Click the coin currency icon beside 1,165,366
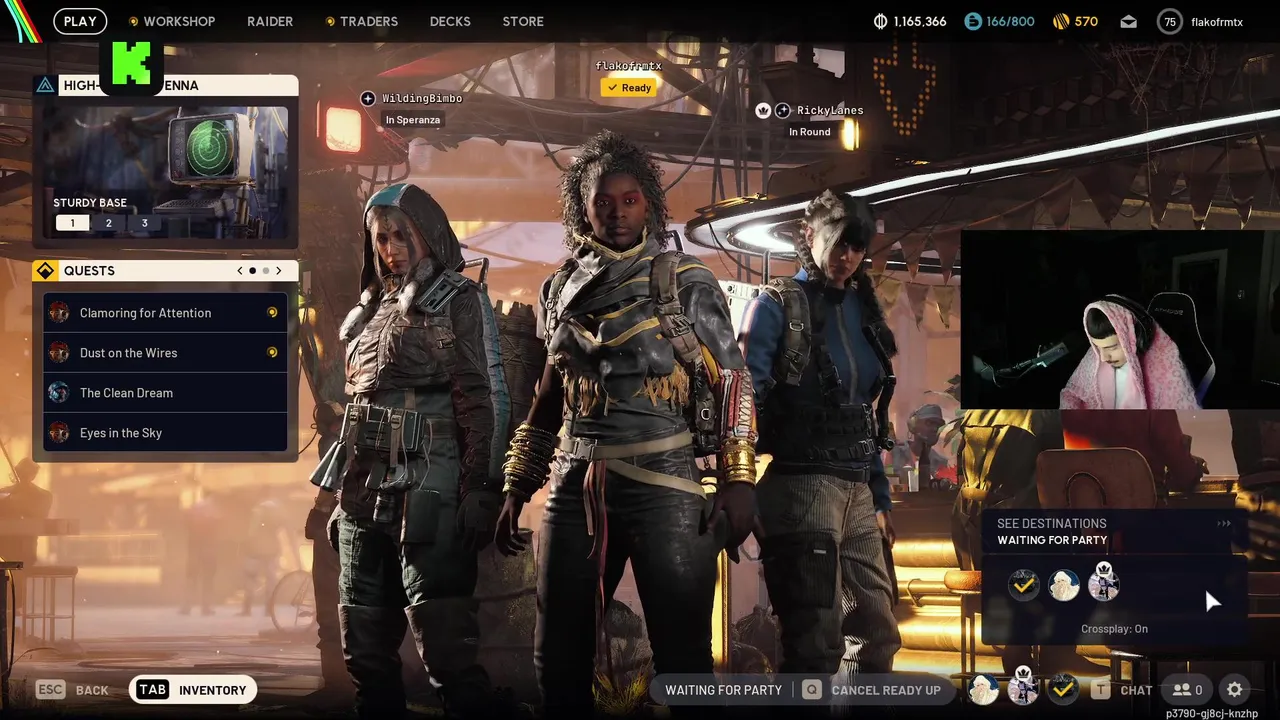 point(880,21)
